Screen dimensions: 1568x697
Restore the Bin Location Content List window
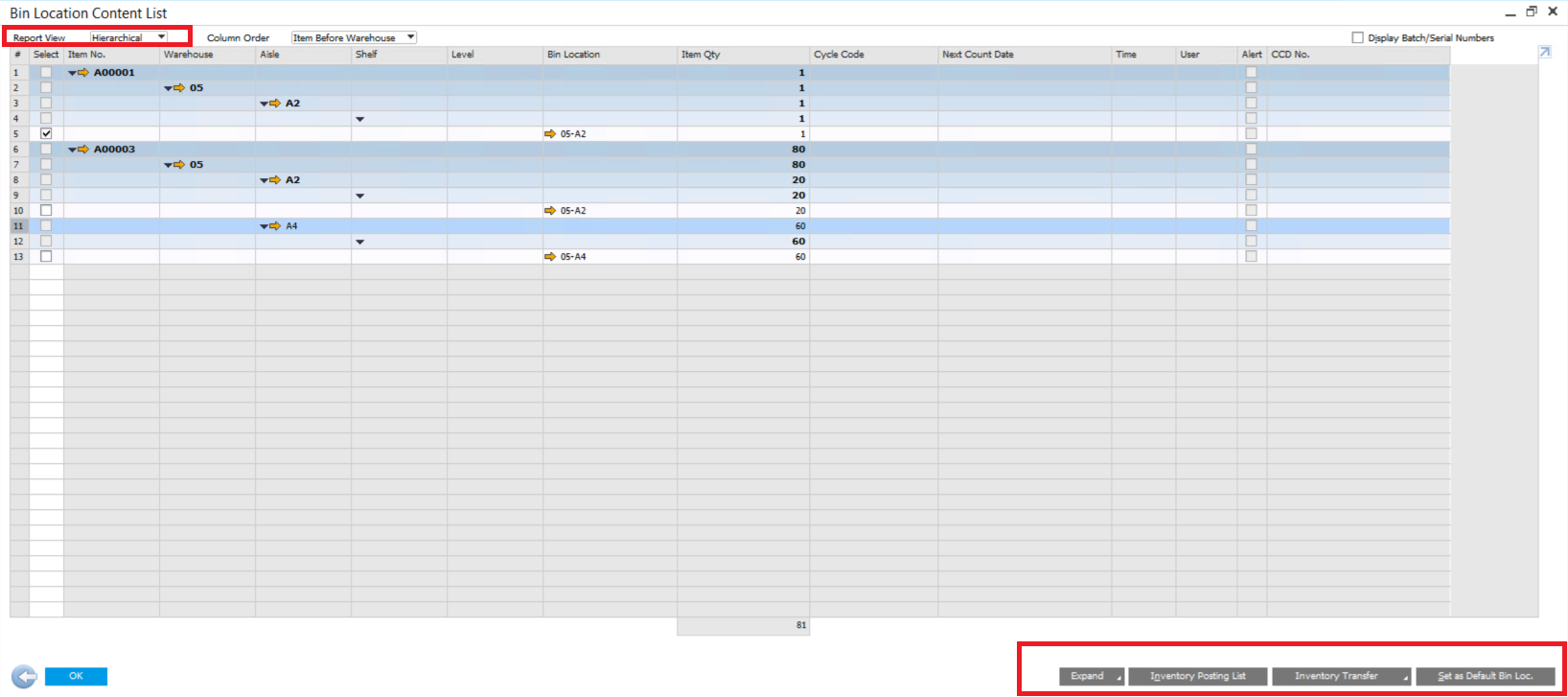[x=1532, y=12]
